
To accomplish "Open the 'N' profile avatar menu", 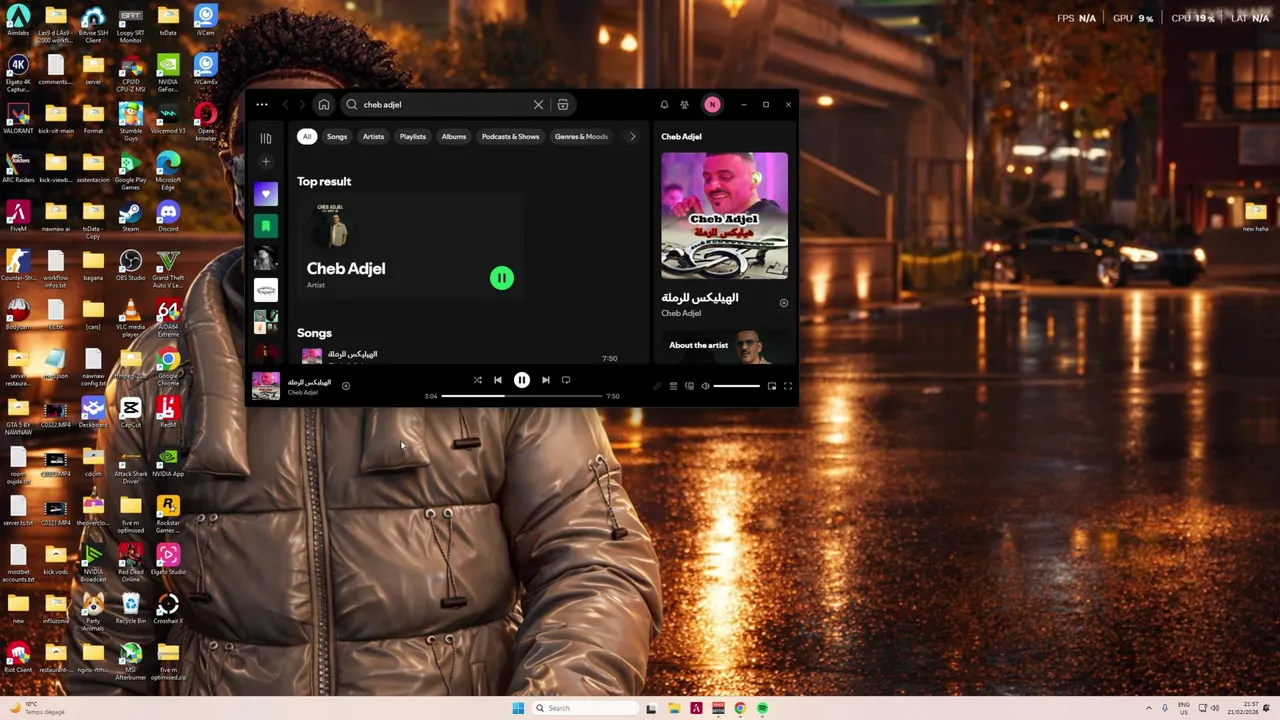I will click(x=712, y=104).
